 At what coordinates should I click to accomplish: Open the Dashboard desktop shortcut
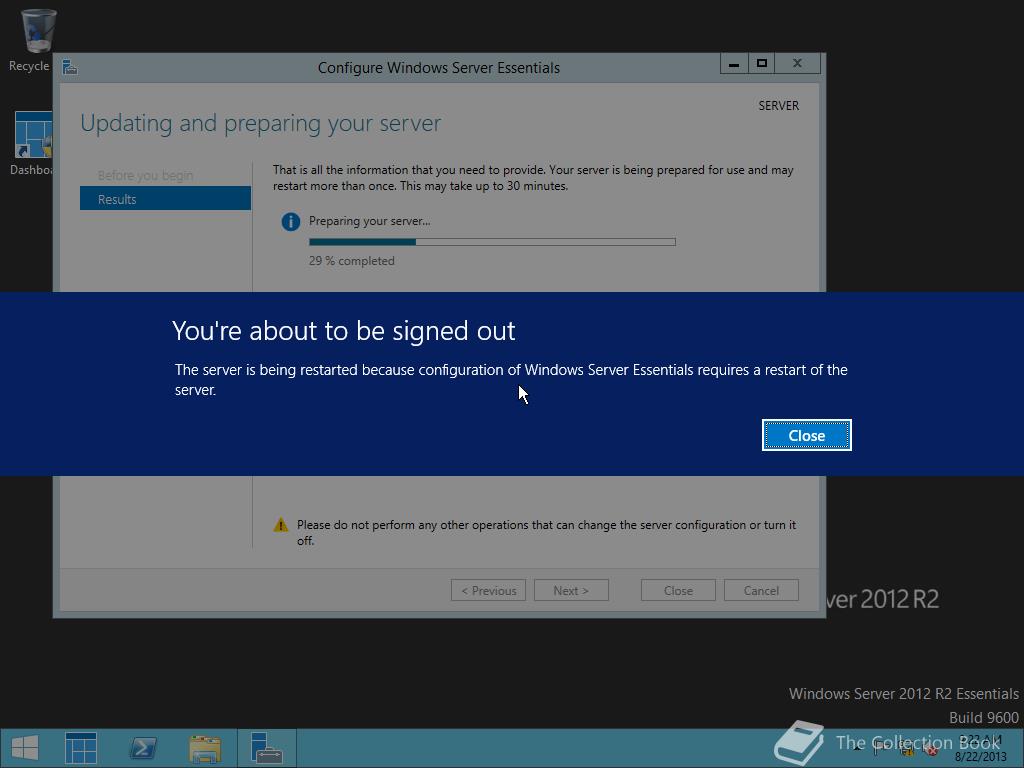tap(32, 144)
